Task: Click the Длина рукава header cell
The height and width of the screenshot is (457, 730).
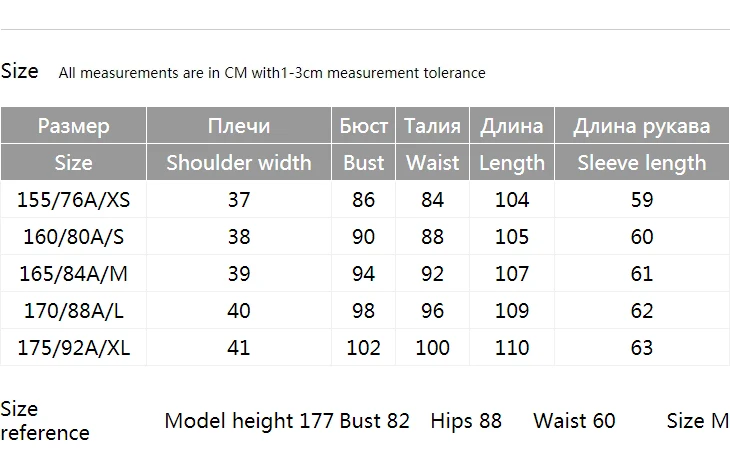Action: [x=642, y=126]
